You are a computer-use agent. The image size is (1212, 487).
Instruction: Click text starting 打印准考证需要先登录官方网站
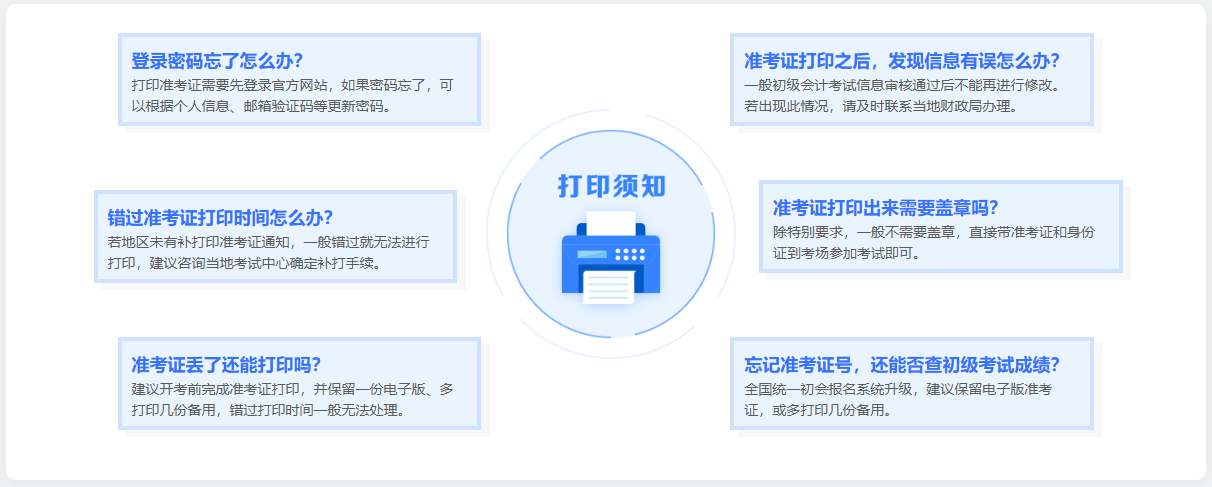[292, 84]
